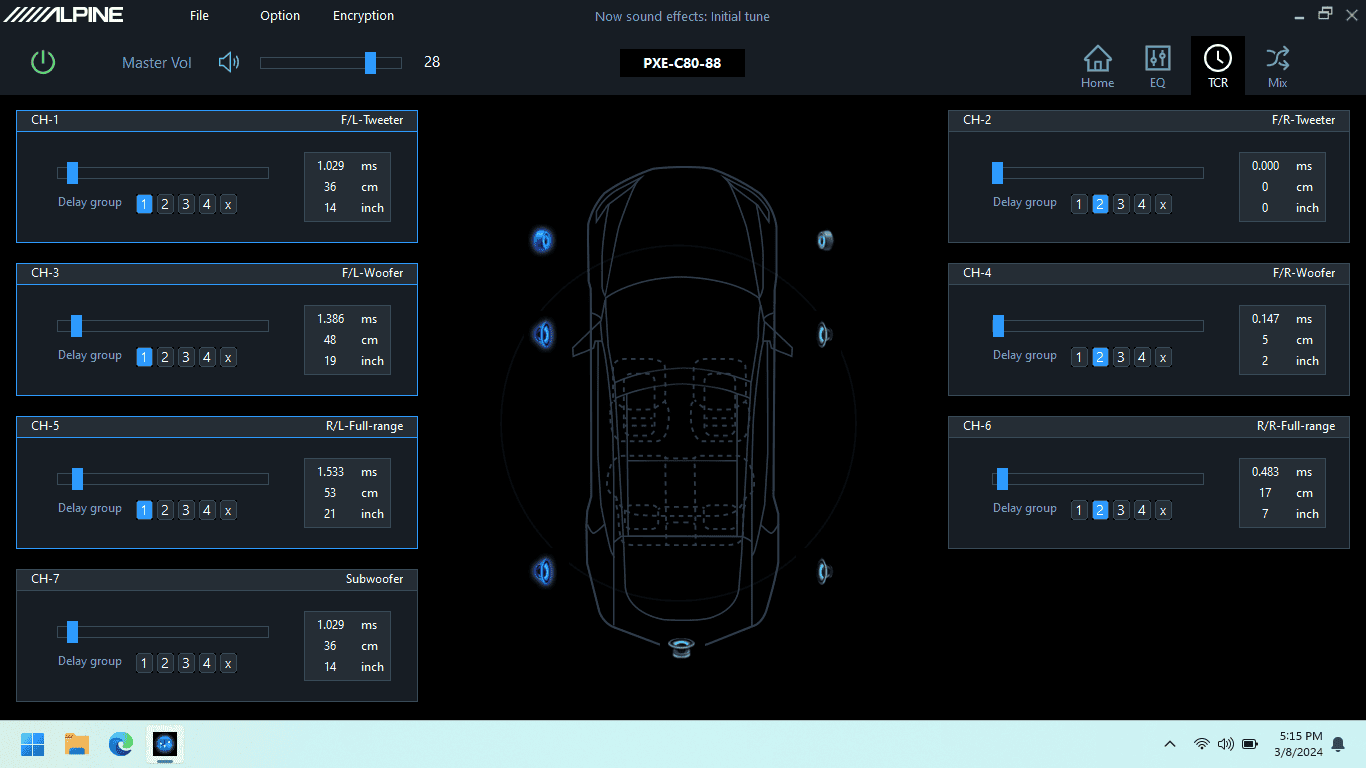The width and height of the screenshot is (1366, 768).
Task: Open the Home page icon
Action: pos(1097,66)
